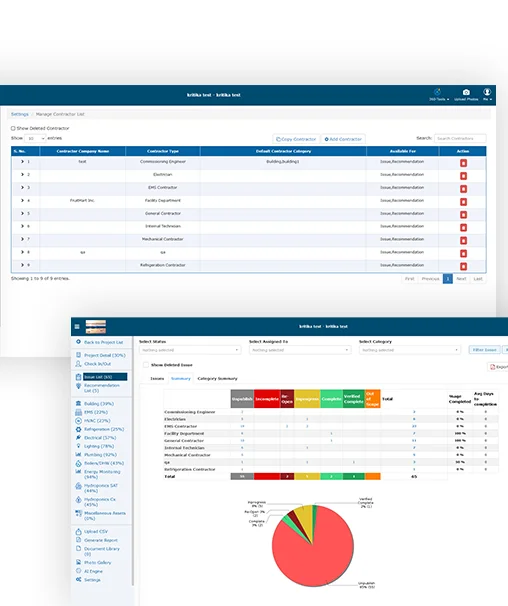Open the 360 Tools menu in header

pos(438,95)
